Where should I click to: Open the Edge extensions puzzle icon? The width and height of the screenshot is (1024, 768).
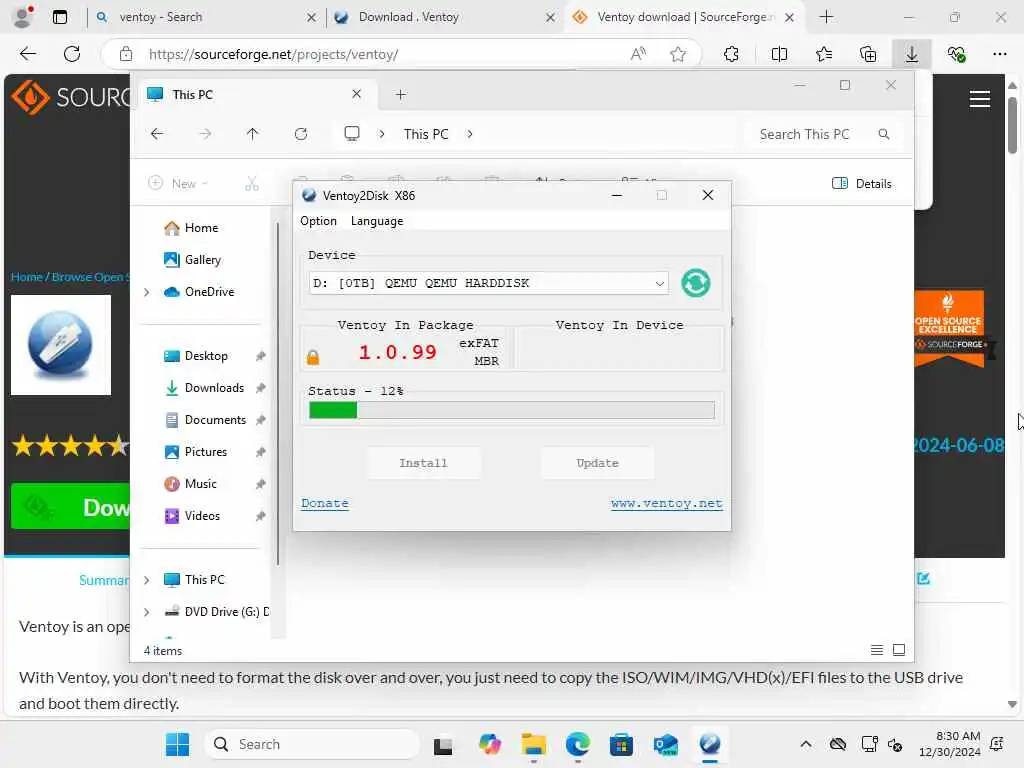click(x=731, y=54)
